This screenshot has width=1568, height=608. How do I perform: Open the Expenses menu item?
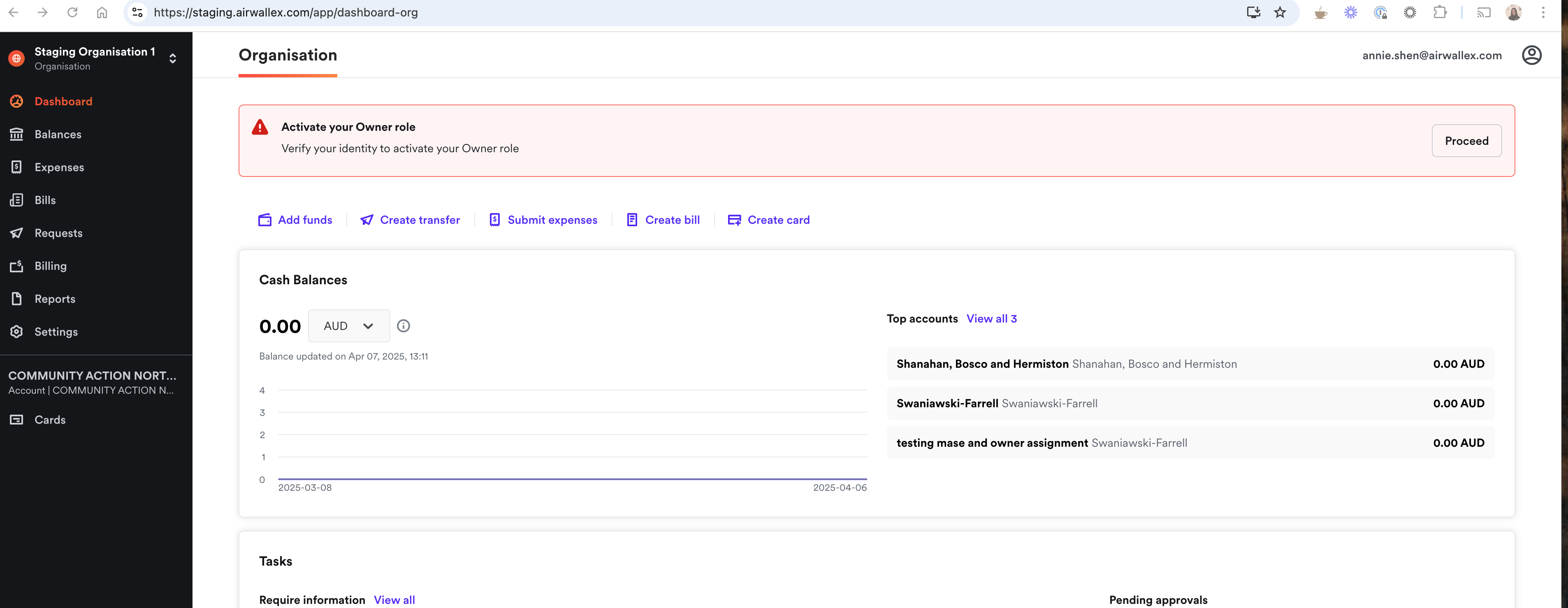click(59, 167)
